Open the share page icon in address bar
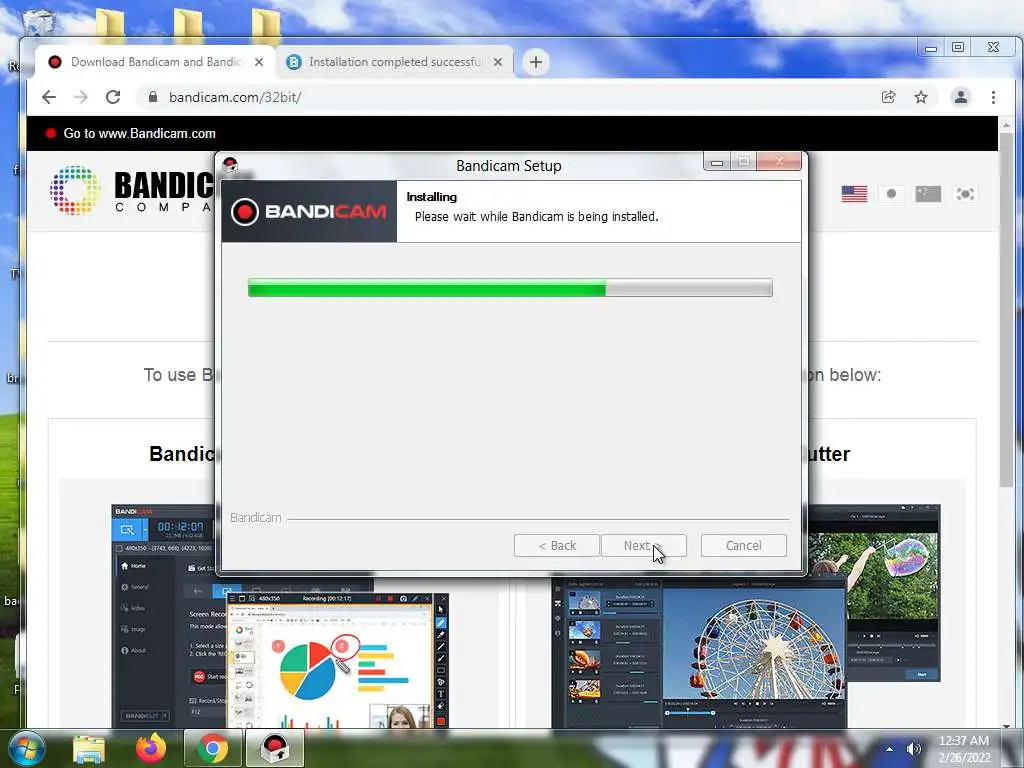Viewport: 1024px width, 768px height. [x=888, y=97]
